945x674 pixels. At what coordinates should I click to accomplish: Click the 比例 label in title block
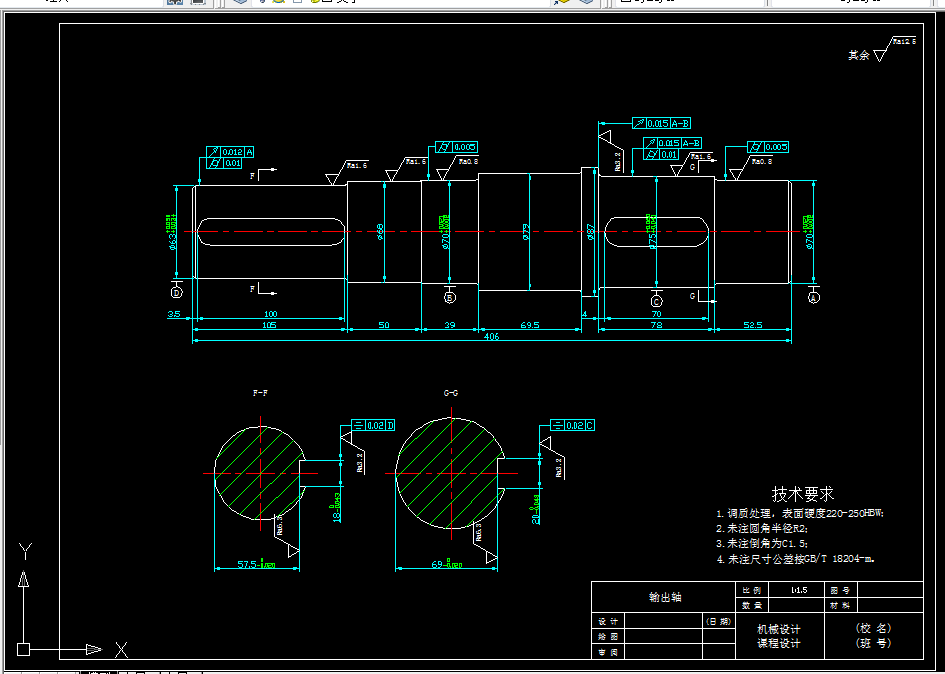click(x=752, y=590)
